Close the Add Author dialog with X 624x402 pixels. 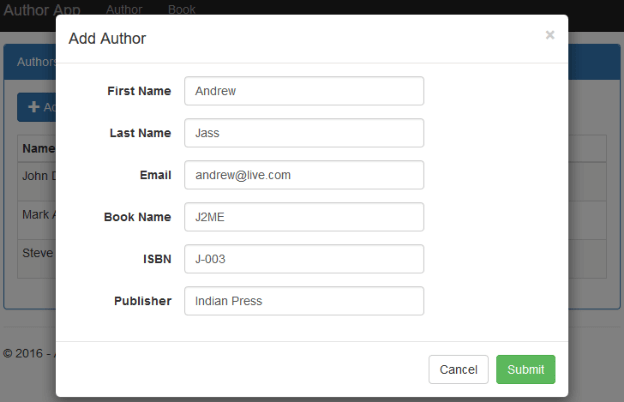(x=549, y=35)
